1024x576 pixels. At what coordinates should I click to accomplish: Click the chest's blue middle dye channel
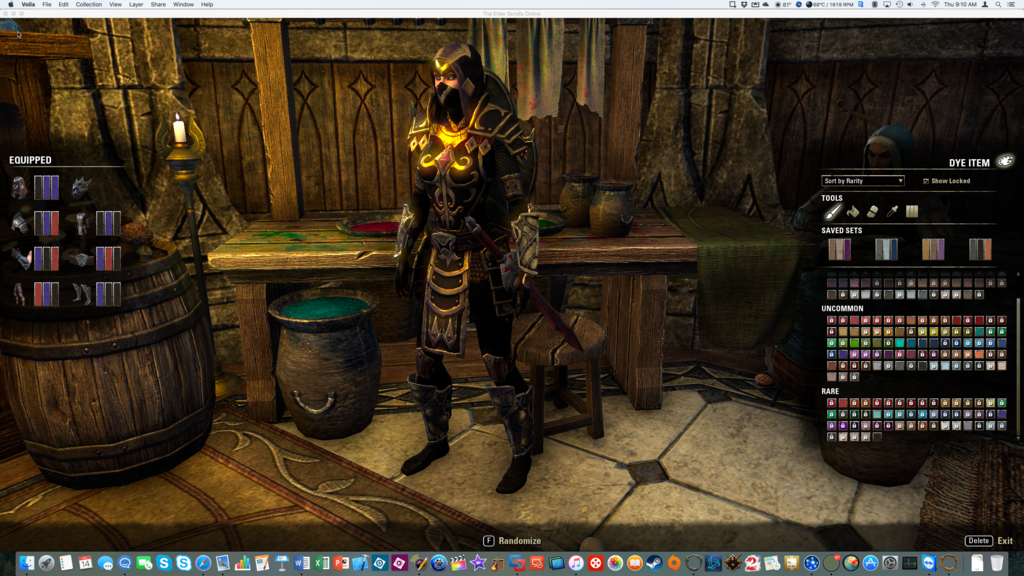tap(108, 223)
